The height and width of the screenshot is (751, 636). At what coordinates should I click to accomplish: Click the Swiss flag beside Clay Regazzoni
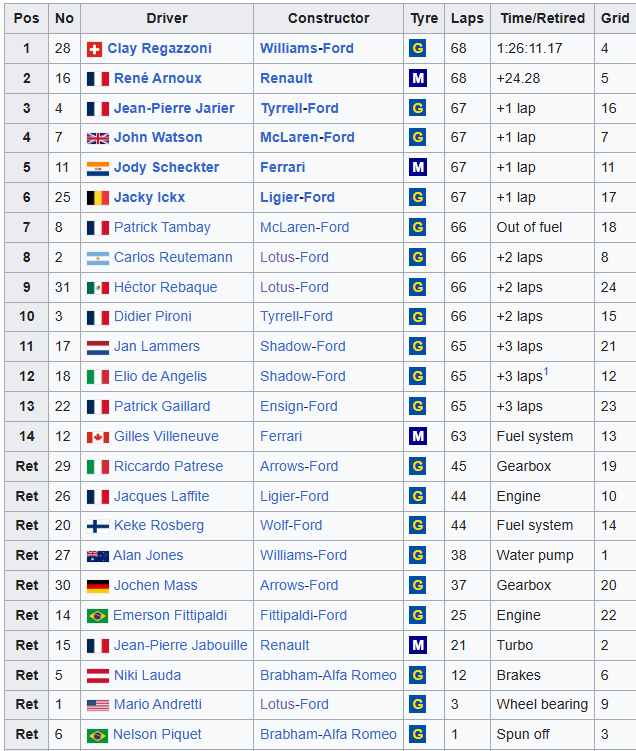click(x=94, y=49)
